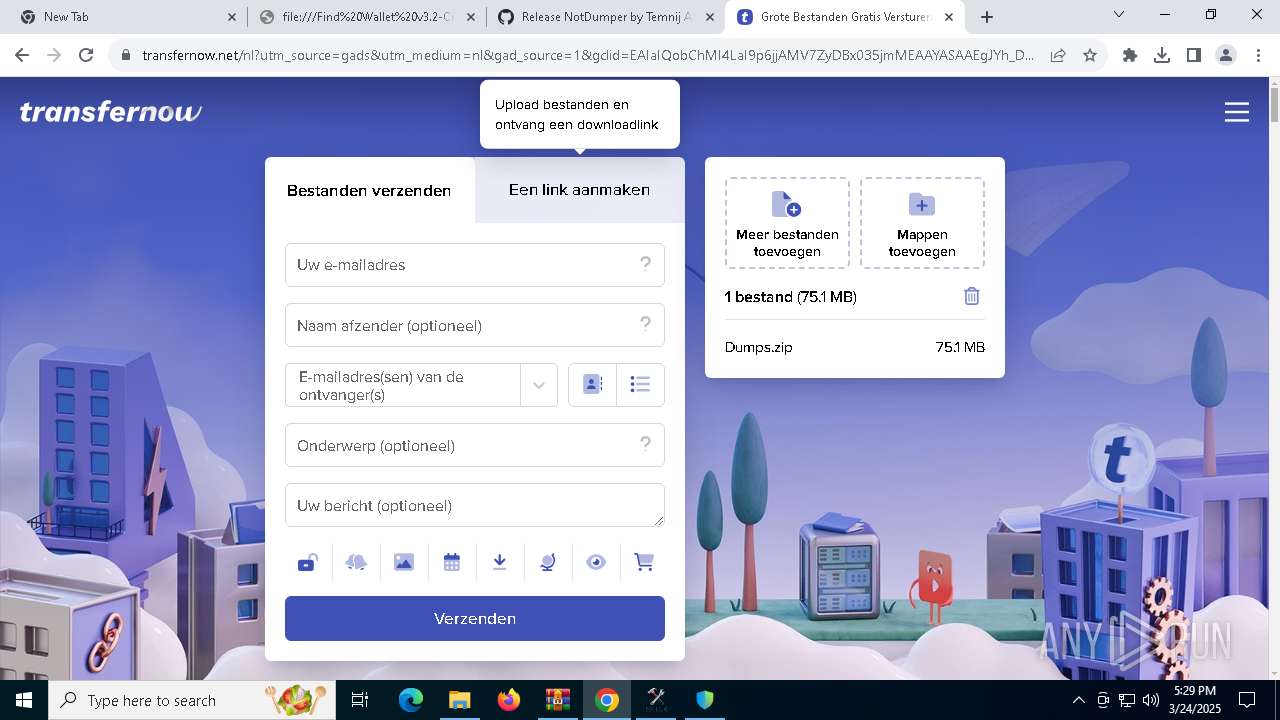
Task: Focus the Uw e-mailadres field
Action: (475, 265)
